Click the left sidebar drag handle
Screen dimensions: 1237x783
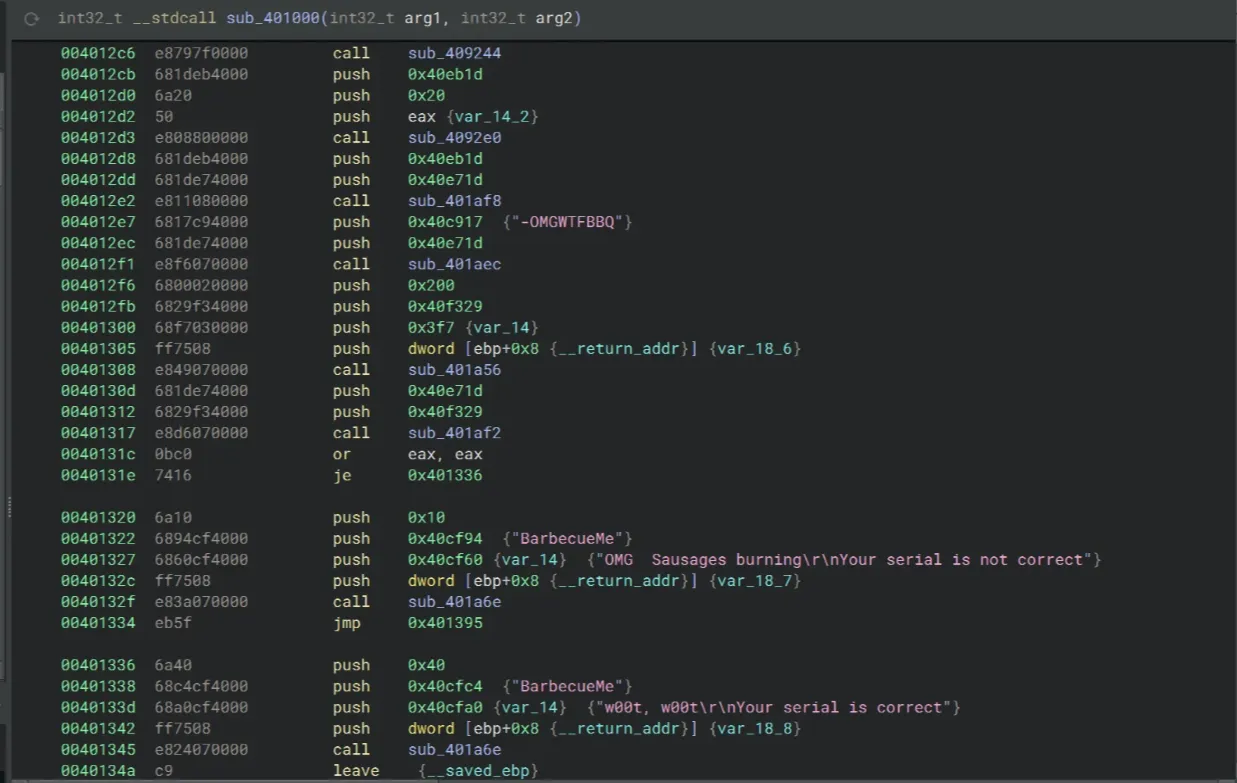click(x=9, y=507)
